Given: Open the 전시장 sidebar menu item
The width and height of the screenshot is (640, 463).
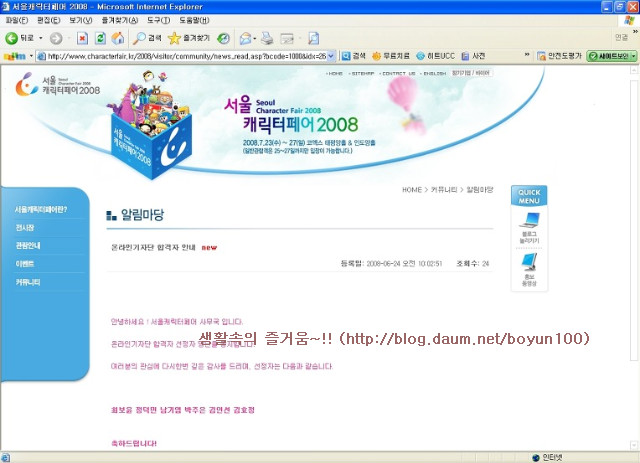Looking at the screenshot, I should 25,227.
